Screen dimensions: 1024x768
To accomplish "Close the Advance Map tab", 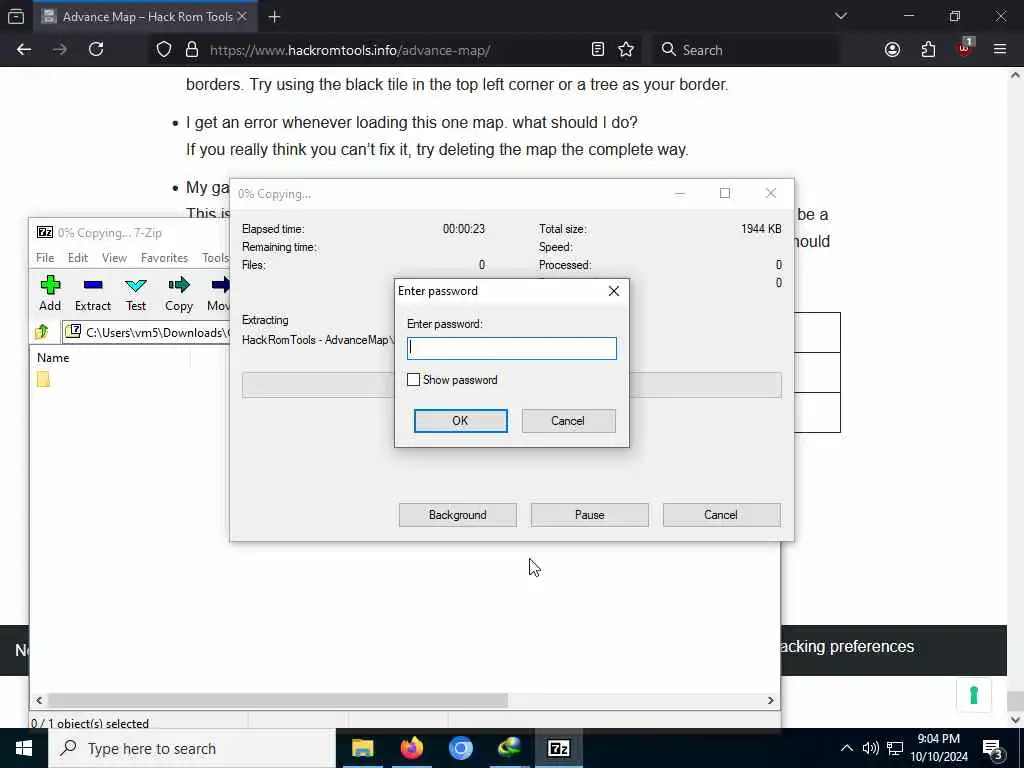I will pos(242,17).
